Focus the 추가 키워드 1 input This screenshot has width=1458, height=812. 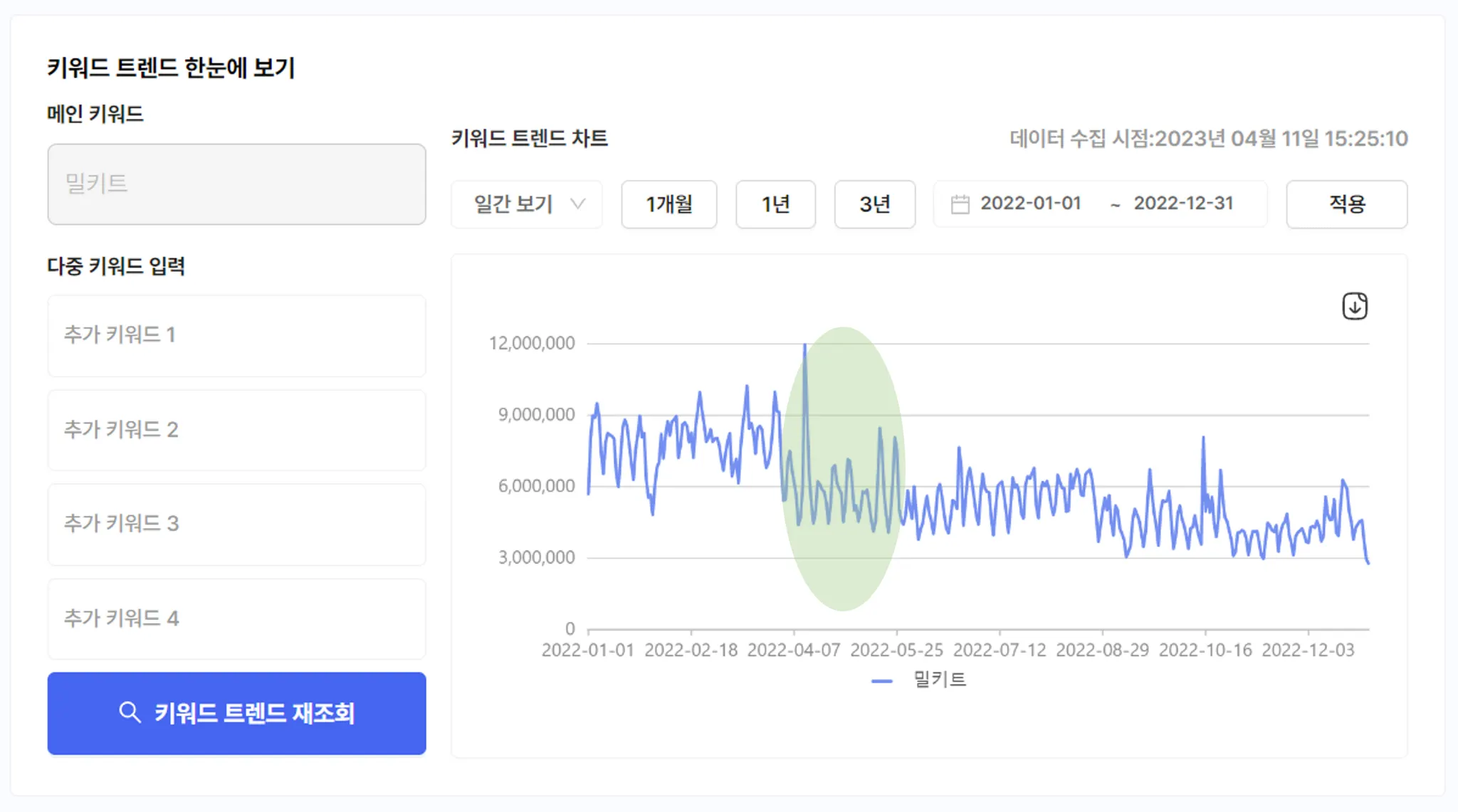click(236, 335)
